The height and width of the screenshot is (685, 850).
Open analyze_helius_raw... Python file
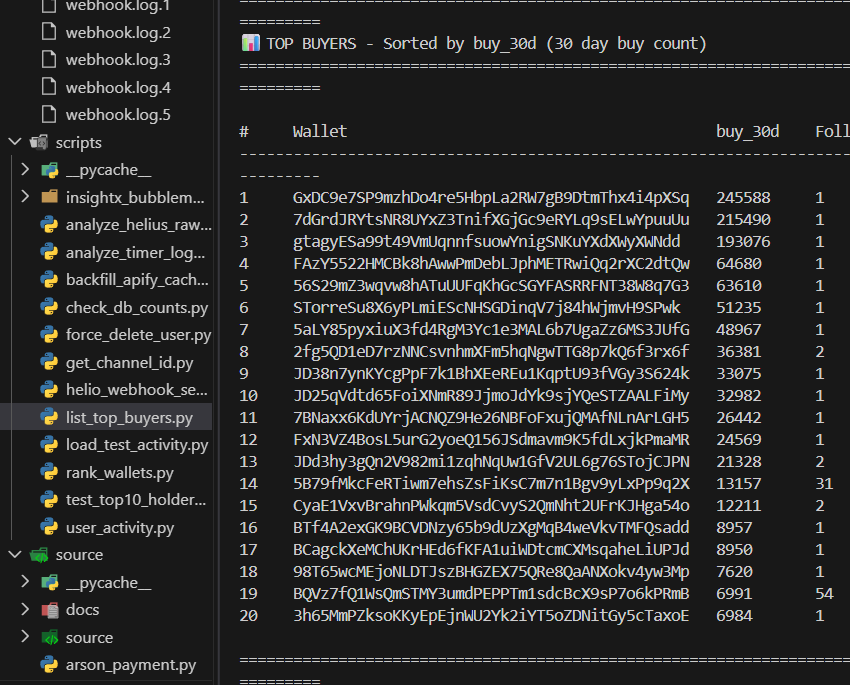(138, 225)
